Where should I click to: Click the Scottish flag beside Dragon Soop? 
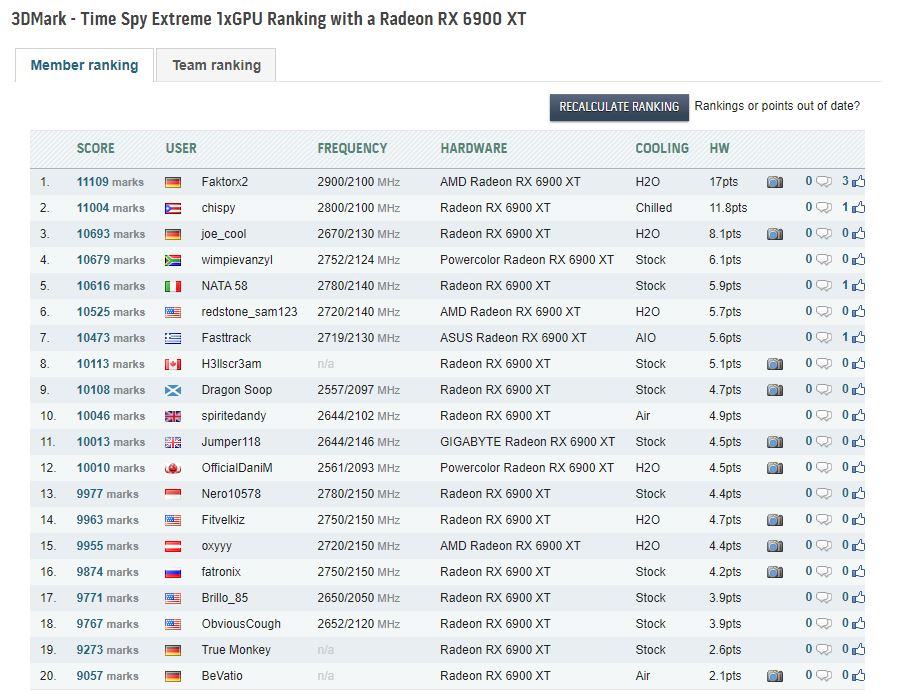point(173,390)
